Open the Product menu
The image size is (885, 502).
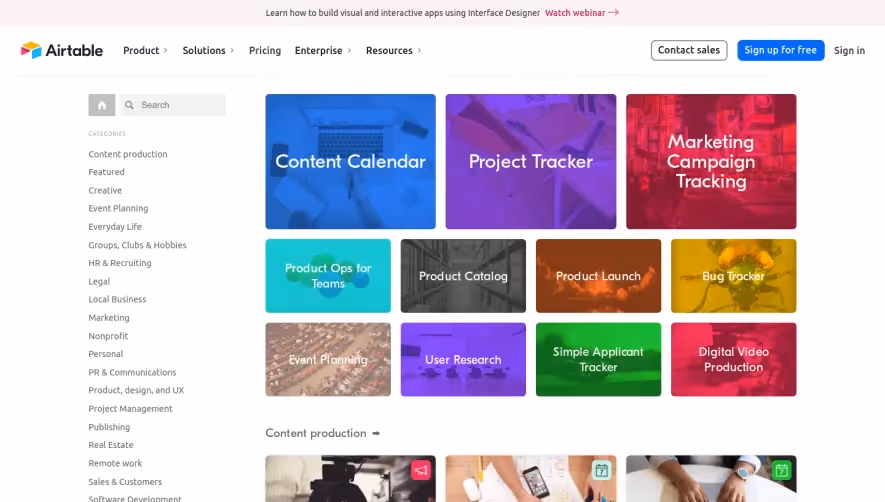tap(141, 50)
